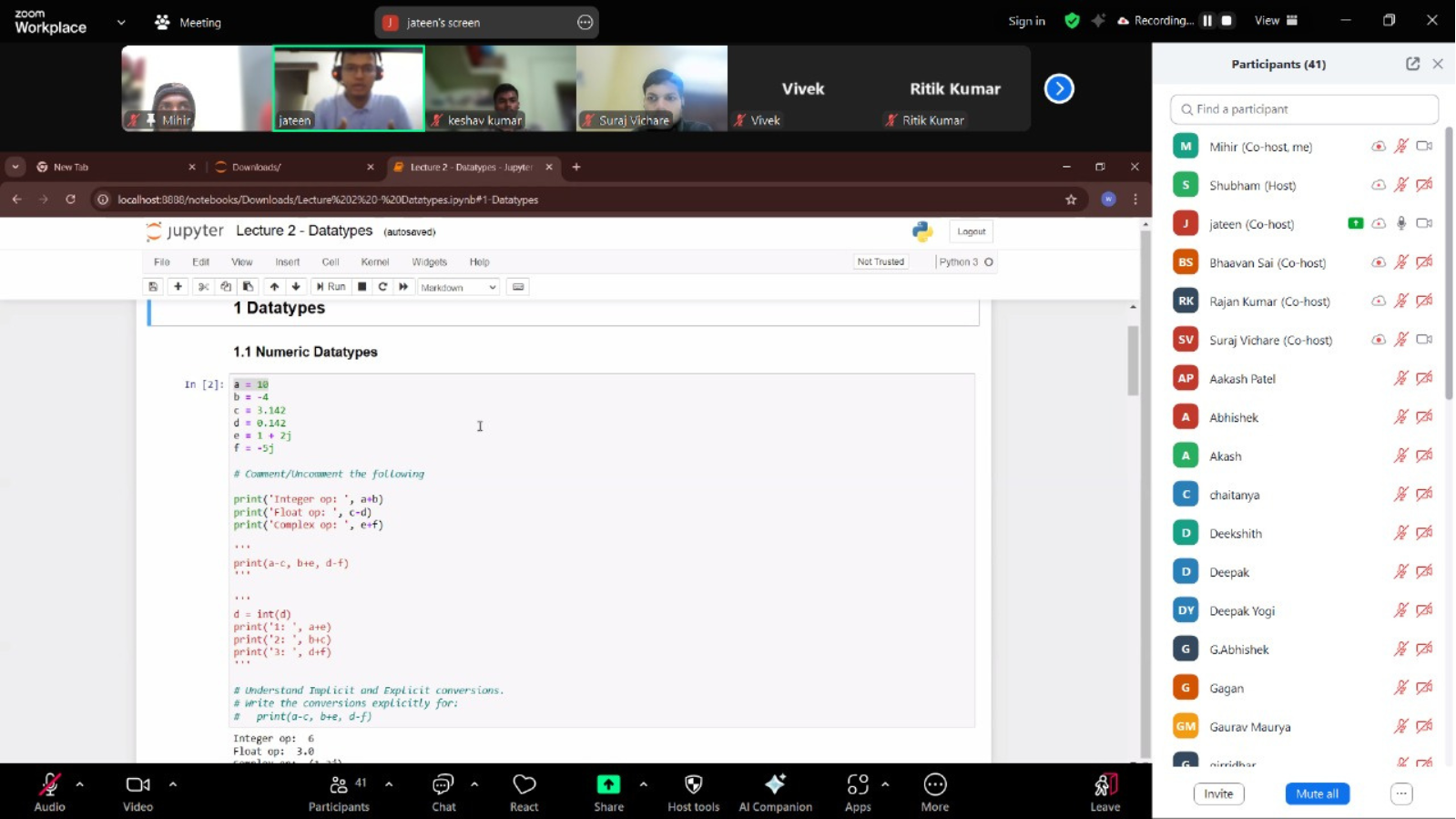Restart the kernel with the circular arrow

pos(383,287)
